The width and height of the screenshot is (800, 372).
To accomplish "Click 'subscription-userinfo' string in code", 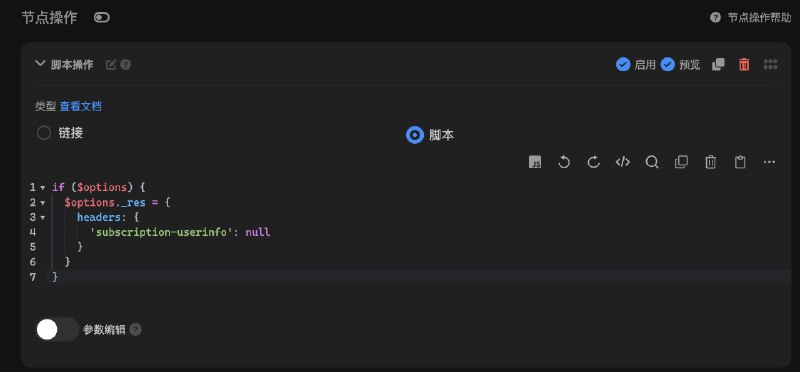I will pyautogui.click(x=161, y=233).
